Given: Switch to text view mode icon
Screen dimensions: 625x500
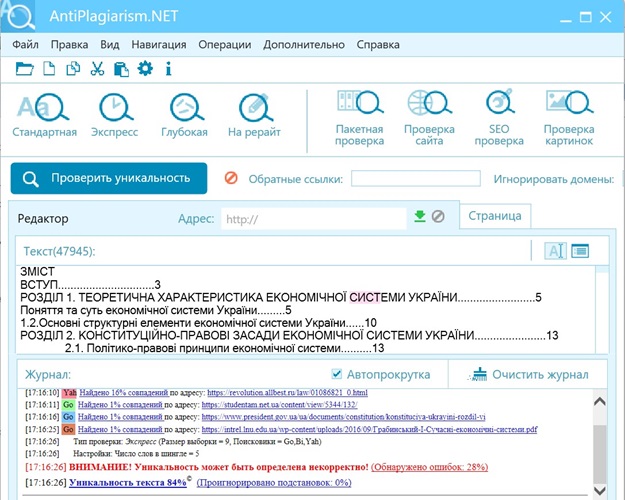Looking at the screenshot, I should point(555,251).
